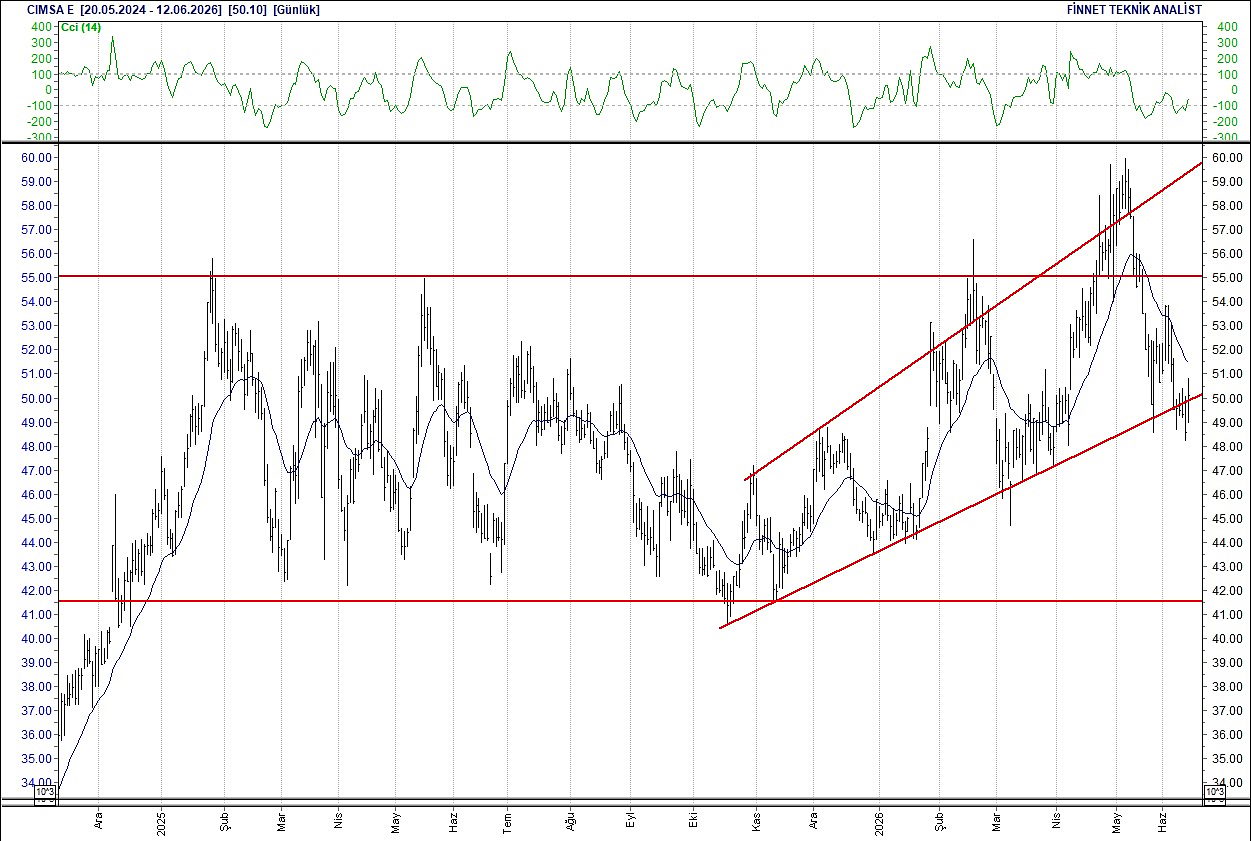This screenshot has width=1251, height=841.
Task: Click 34.00 on the left price axis
Action: pyautogui.click(x=38, y=782)
